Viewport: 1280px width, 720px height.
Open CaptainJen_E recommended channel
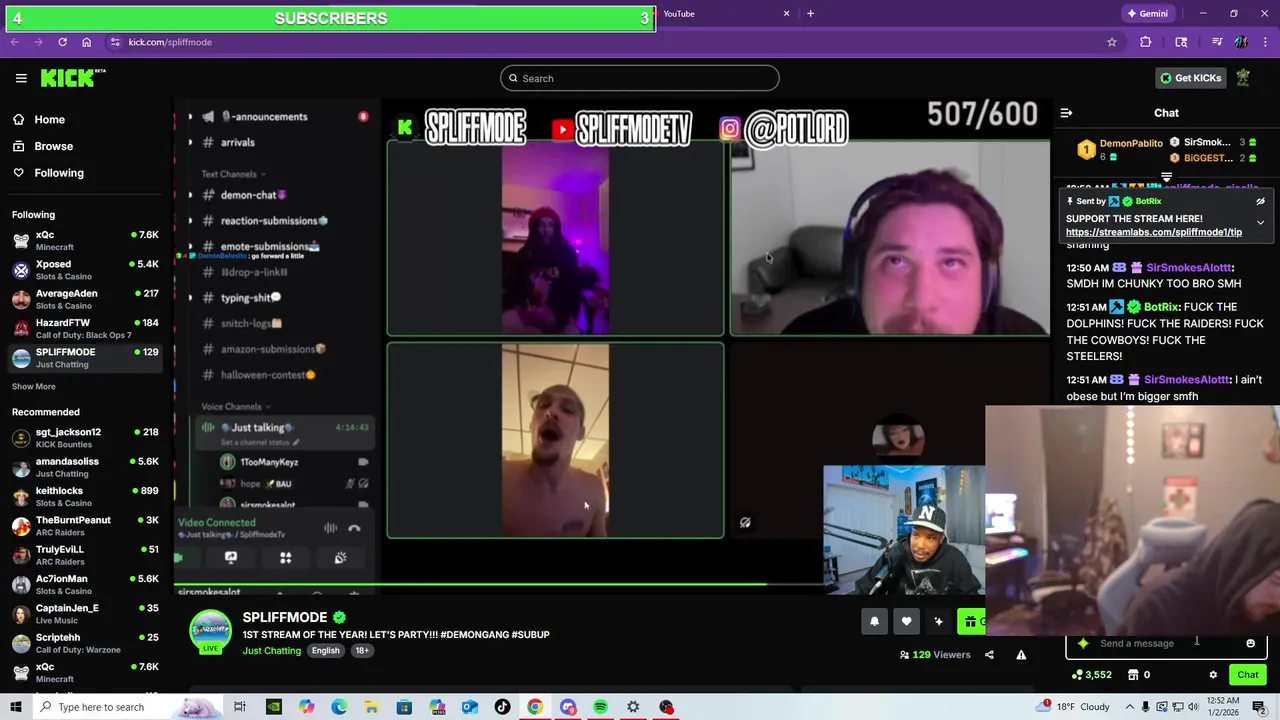click(x=85, y=614)
